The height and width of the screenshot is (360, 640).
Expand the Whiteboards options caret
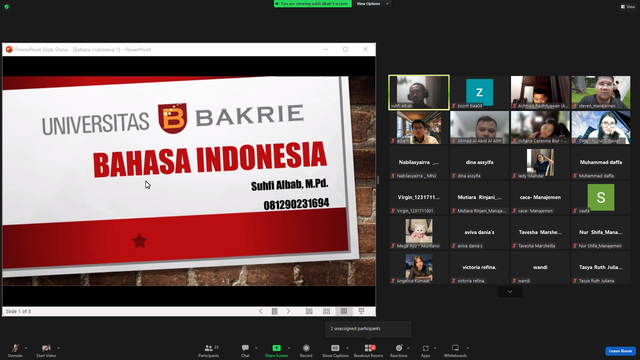coord(467,348)
